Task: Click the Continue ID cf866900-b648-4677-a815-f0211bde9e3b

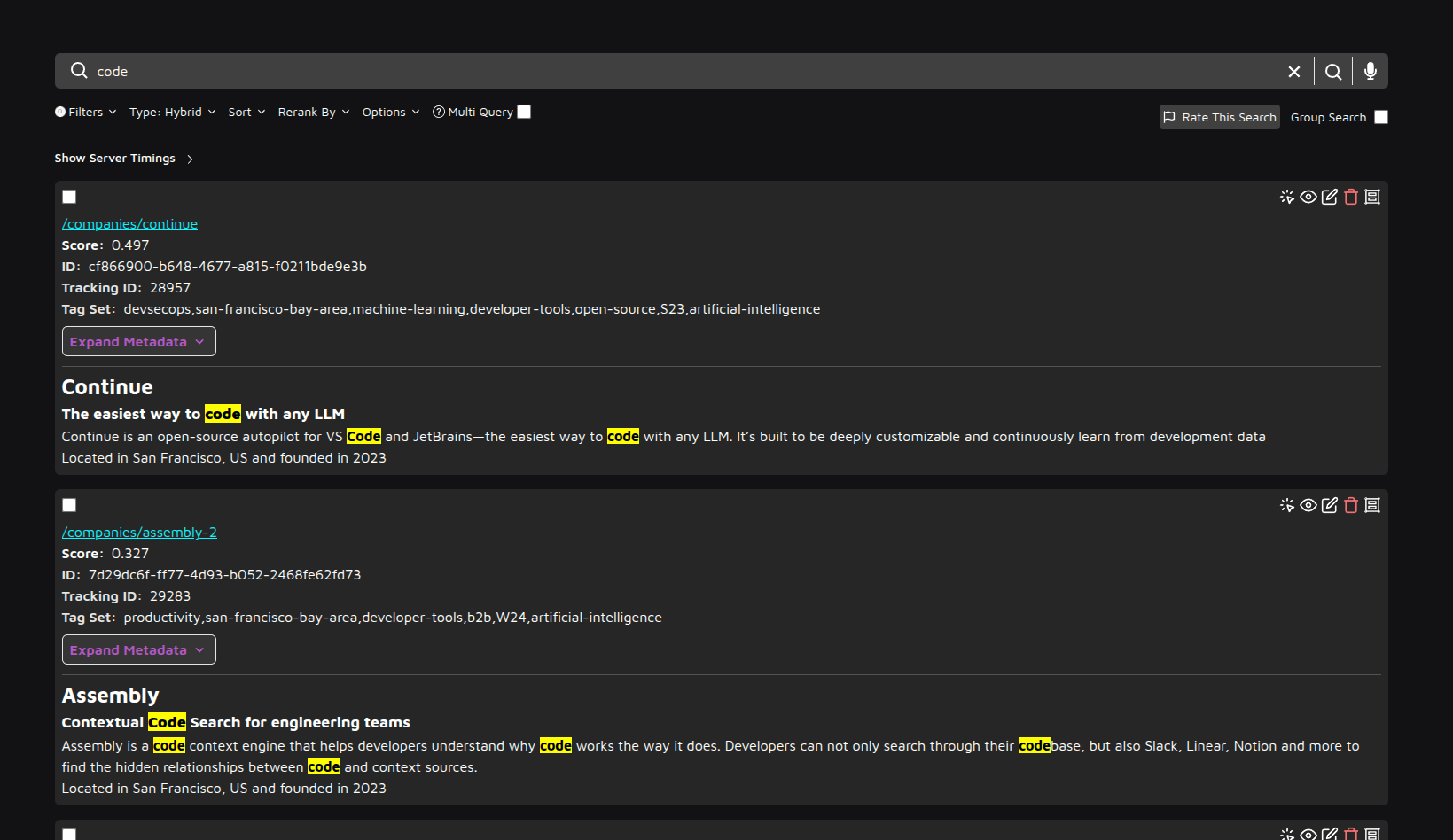Action: [x=228, y=267]
